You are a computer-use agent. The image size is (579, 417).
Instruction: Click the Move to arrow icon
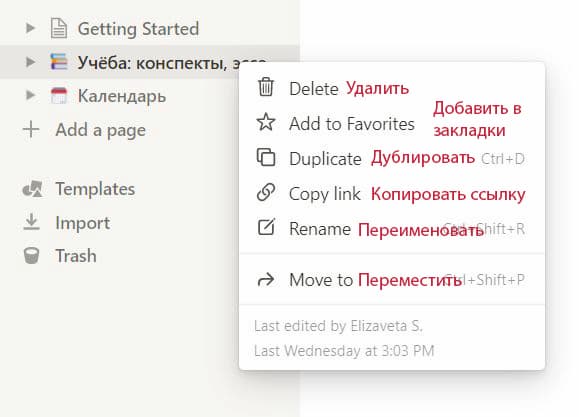click(266, 280)
